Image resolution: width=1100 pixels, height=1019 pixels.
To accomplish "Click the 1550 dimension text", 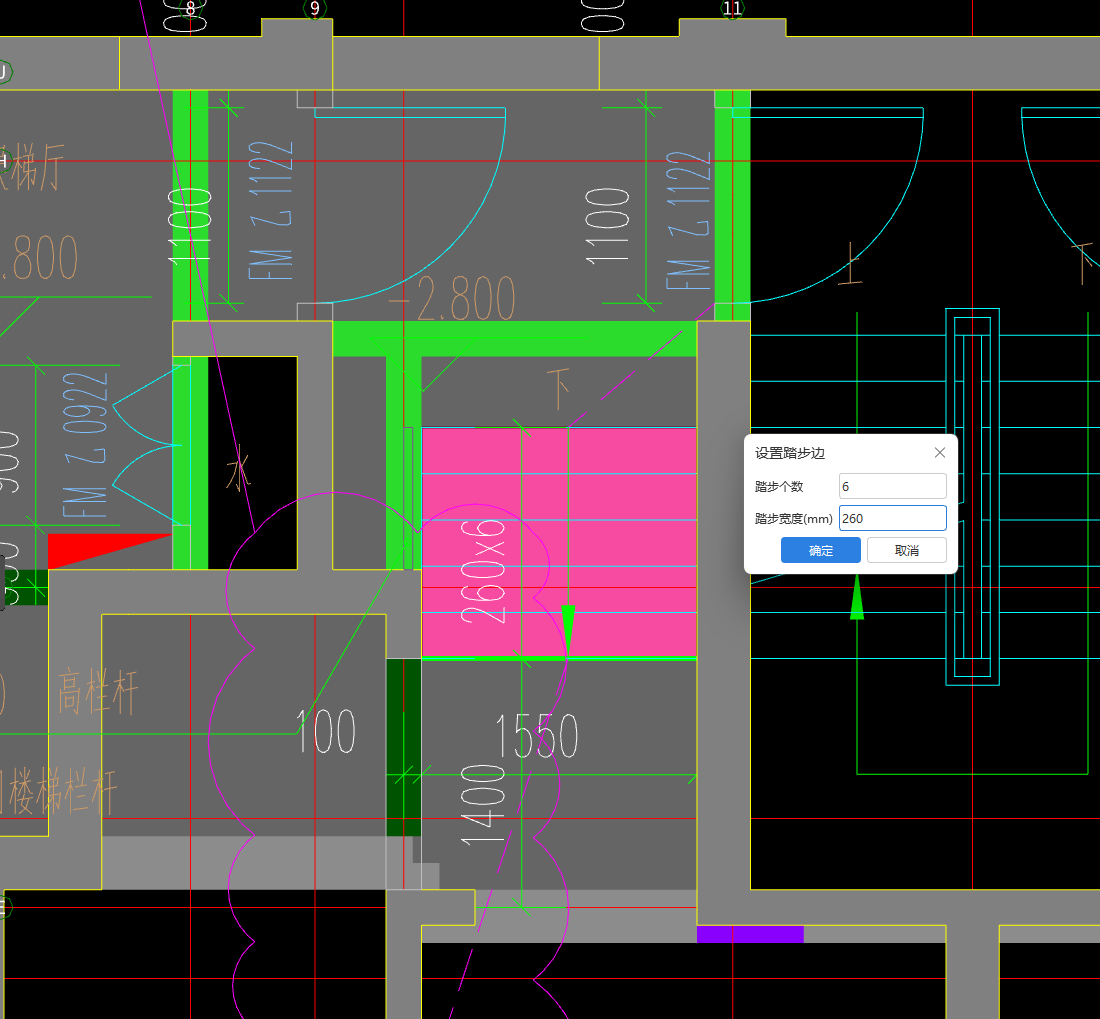I will pyautogui.click(x=537, y=736).
